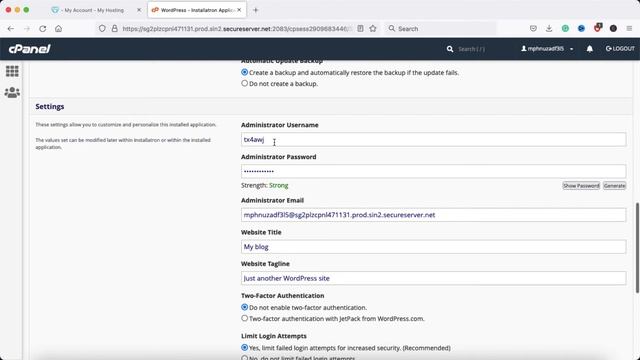Click the Settings section heading
Screen dimensions: 640x360
pyautogui.click(x=50, y=107)
